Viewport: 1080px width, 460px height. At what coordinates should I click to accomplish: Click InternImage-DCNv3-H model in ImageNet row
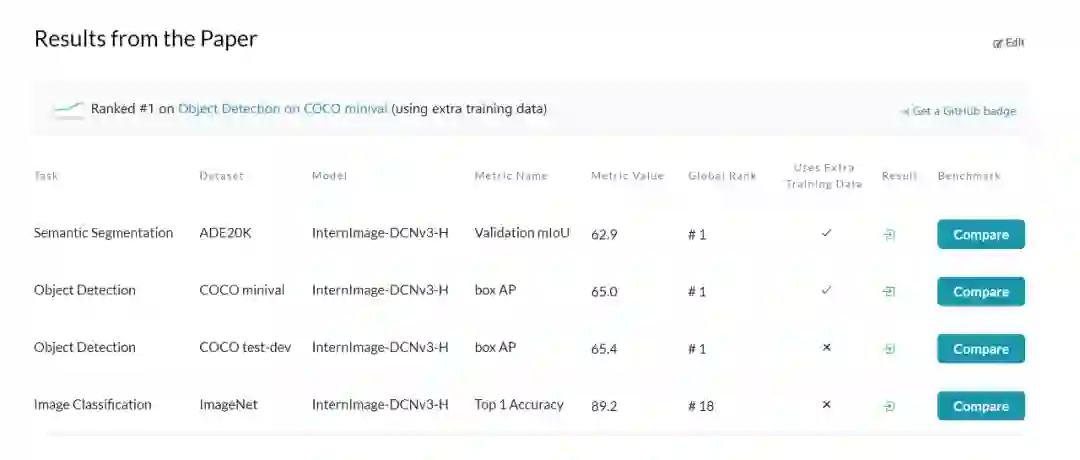point(380,405)
